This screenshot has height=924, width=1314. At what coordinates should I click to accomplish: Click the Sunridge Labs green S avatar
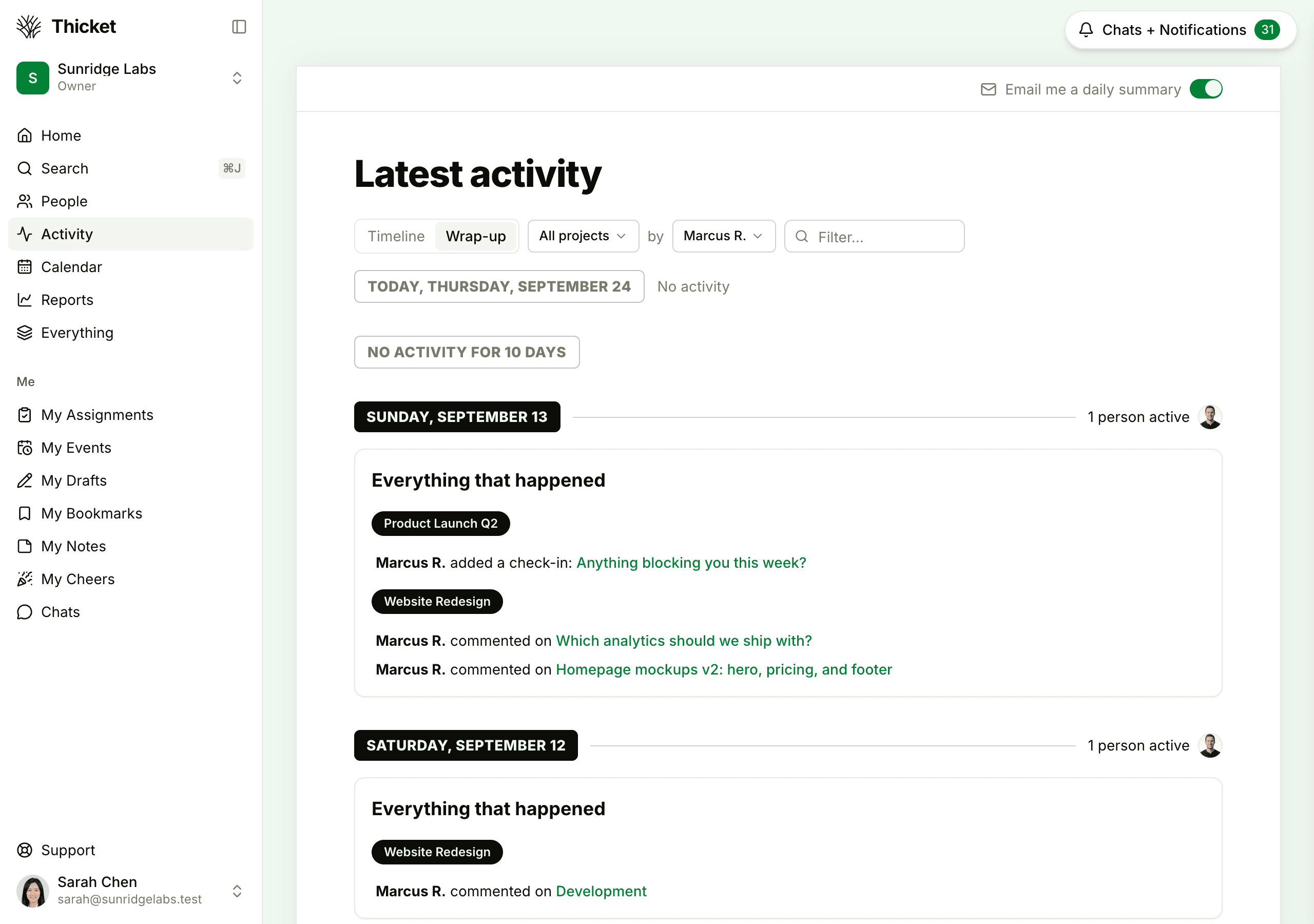pyautogui.click(x=33, y=78)
